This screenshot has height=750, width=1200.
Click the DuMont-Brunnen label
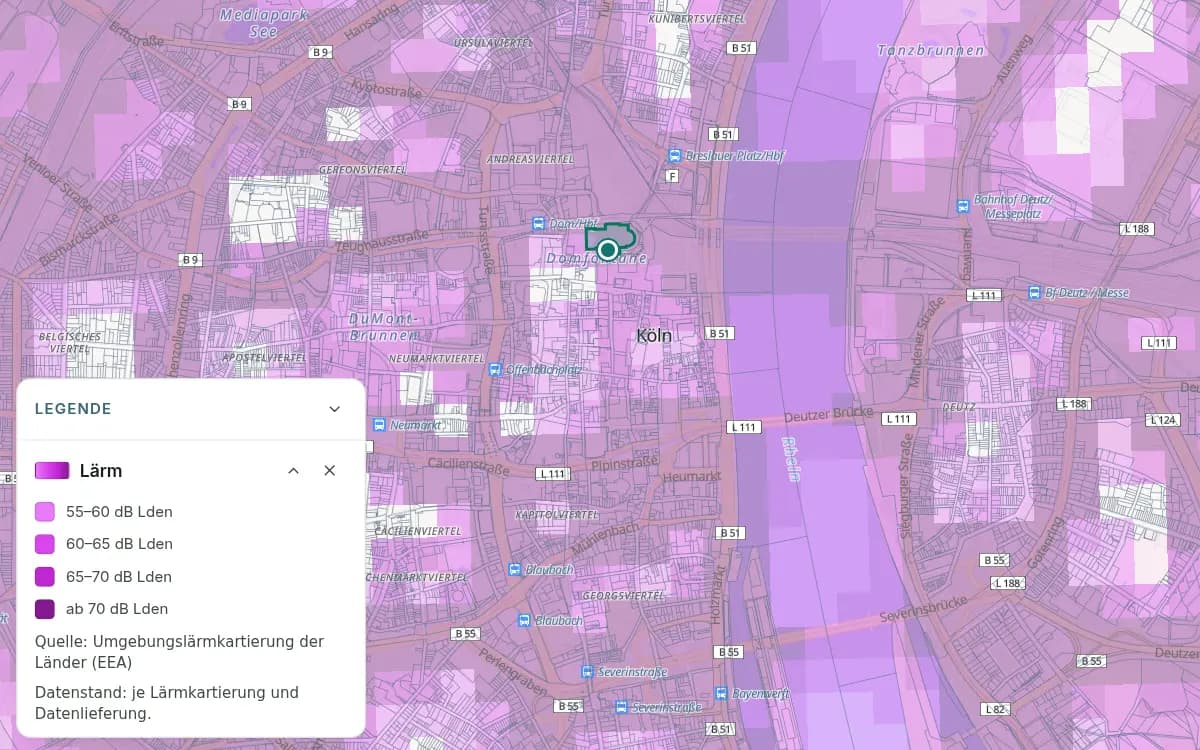click(383, 327)
